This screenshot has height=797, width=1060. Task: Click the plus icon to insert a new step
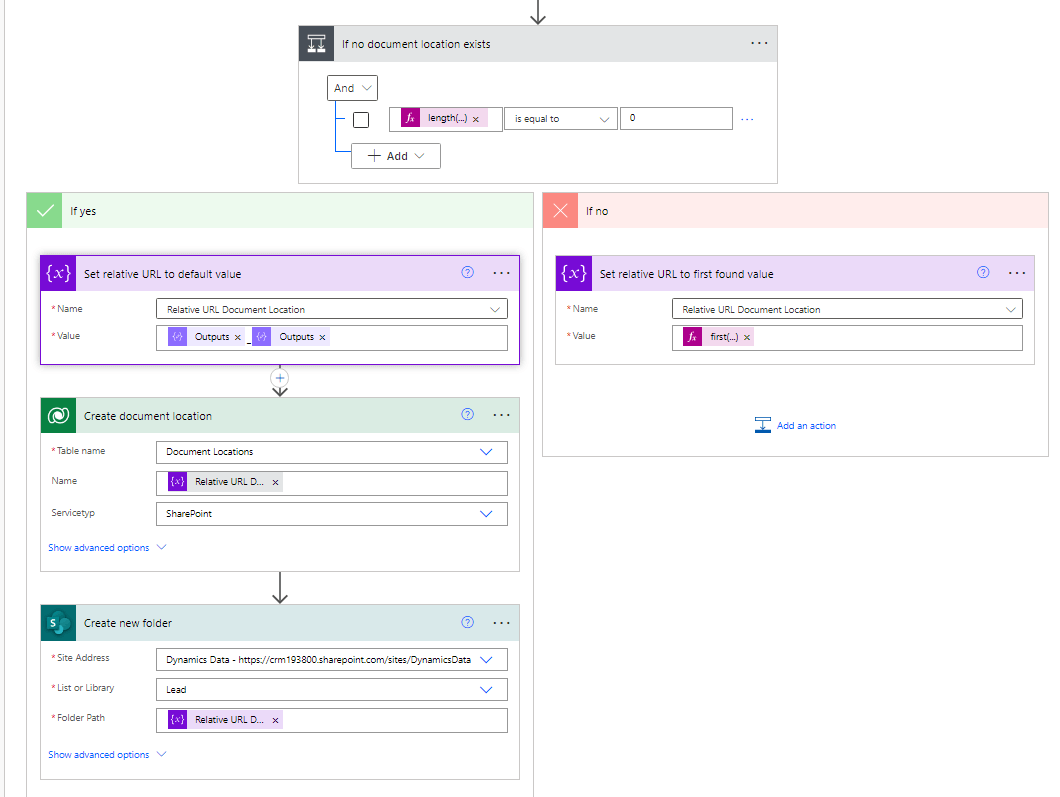(280, 380)
